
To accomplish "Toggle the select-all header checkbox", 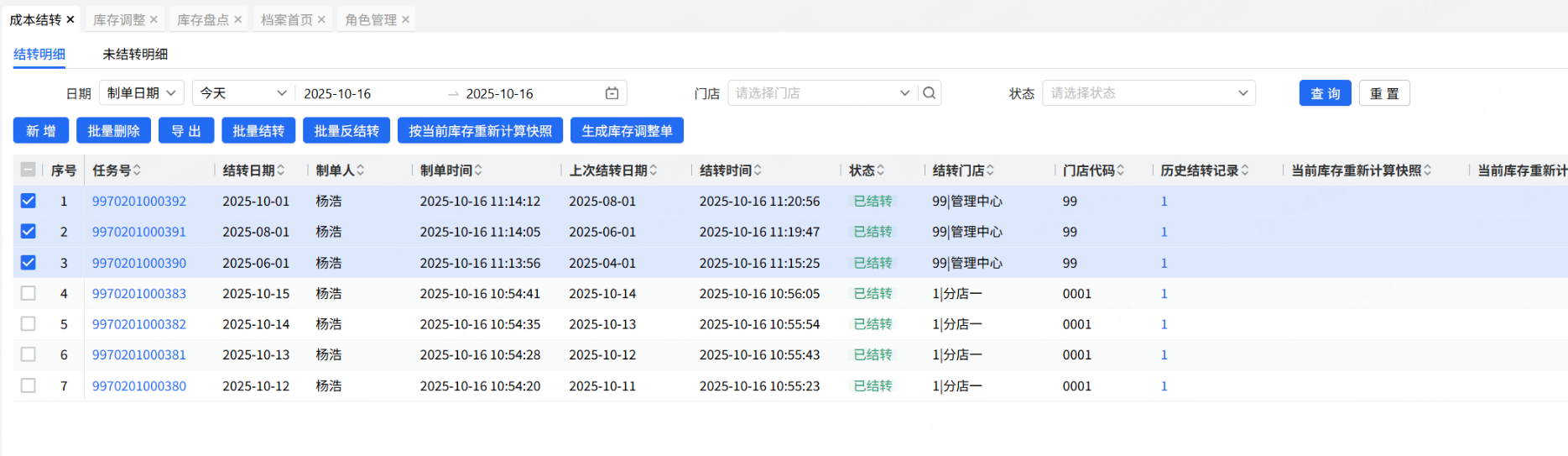I will click(x=29, y=170).
